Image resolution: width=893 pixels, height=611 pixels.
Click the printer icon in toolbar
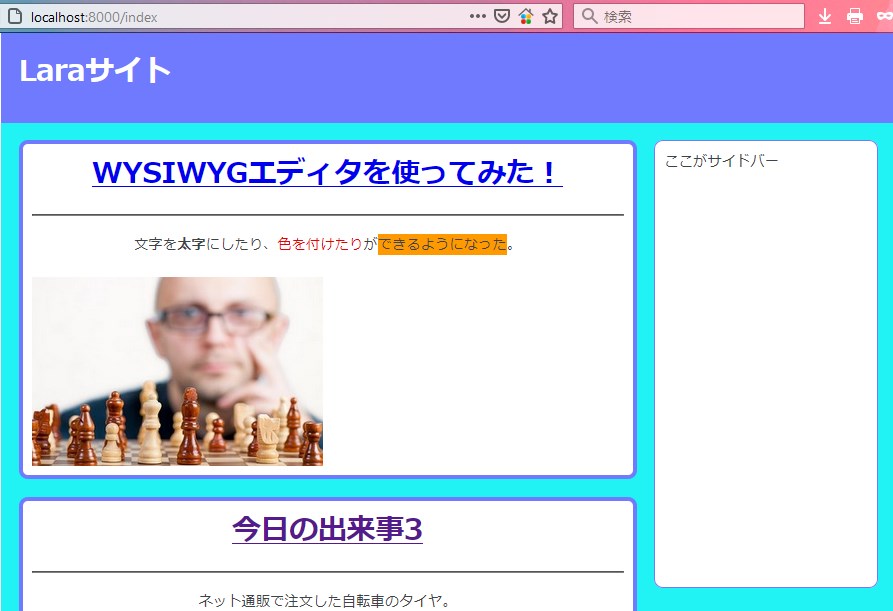point(855,16)
